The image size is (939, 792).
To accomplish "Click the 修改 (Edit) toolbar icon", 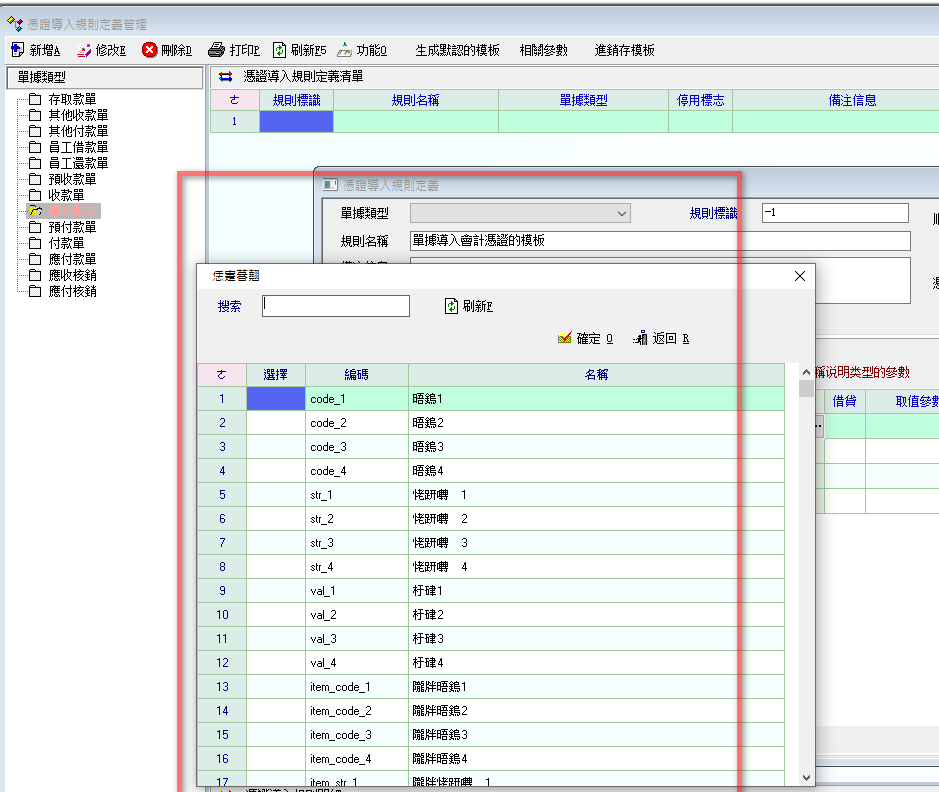I will pos(85,50).
